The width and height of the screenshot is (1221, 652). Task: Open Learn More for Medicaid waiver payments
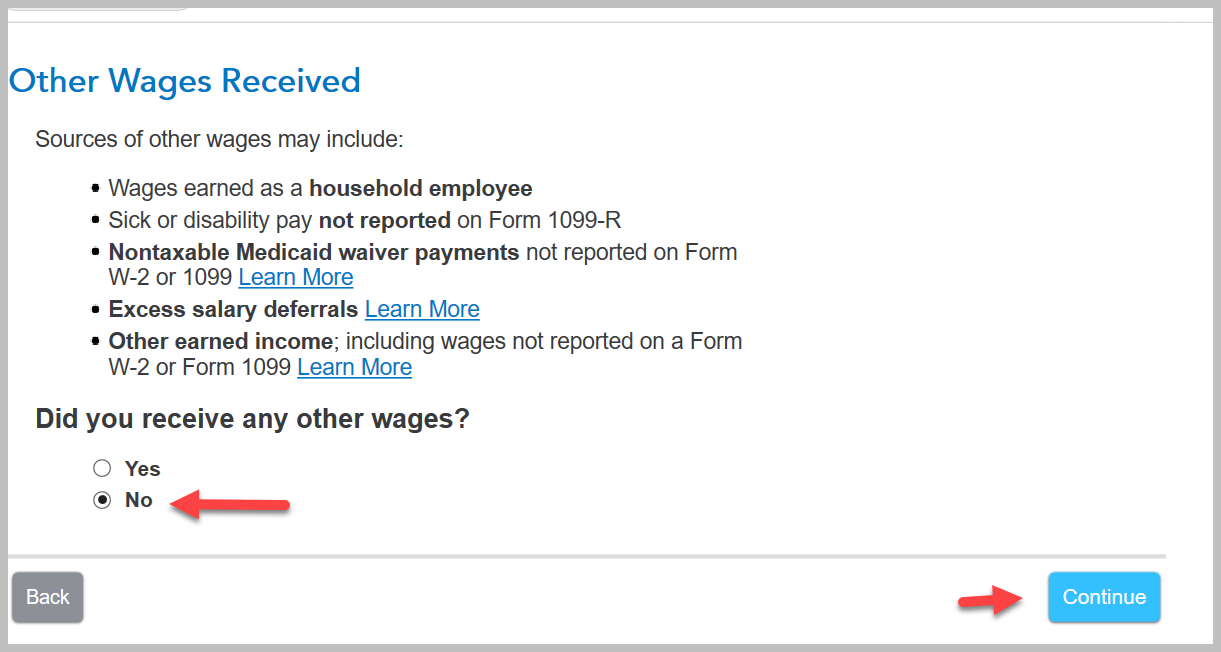(296, 277)
